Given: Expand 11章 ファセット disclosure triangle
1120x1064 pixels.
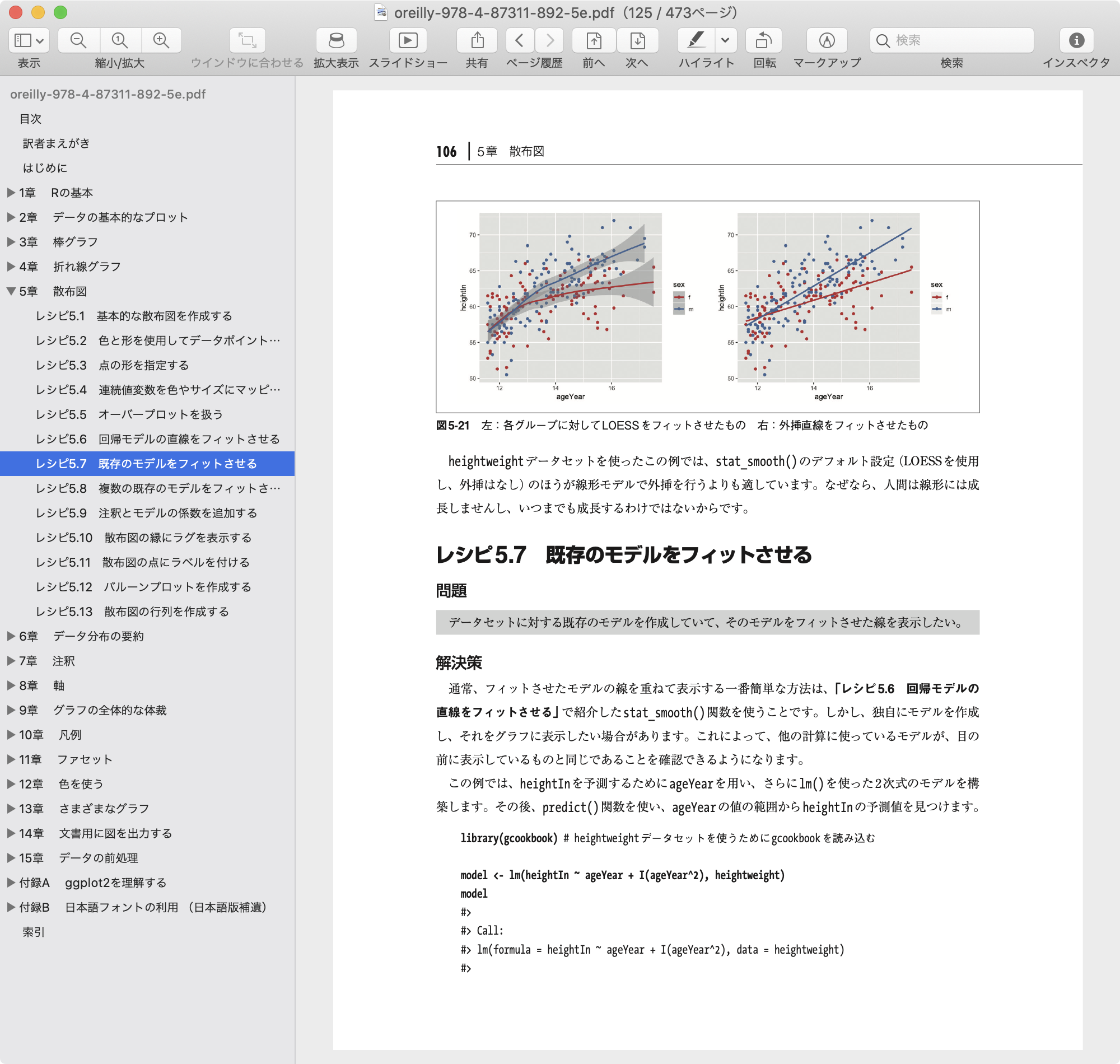Looking at the screenshot, I should click(11, 759).
